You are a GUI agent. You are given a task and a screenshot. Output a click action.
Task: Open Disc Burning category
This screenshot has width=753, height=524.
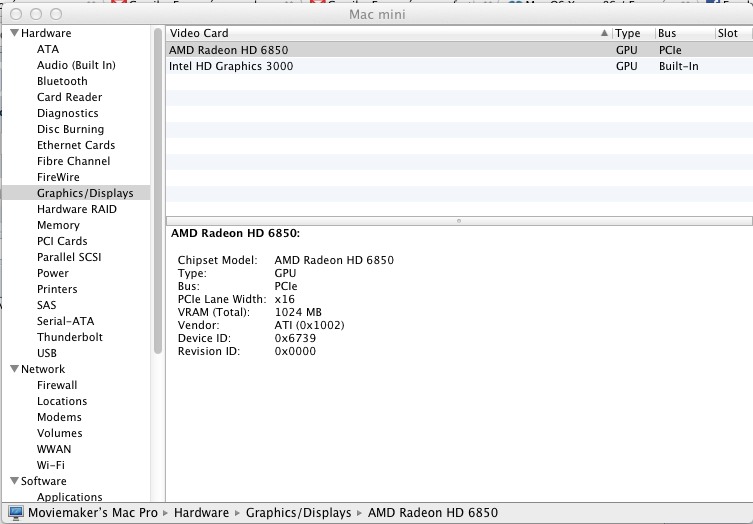(71, 129)
